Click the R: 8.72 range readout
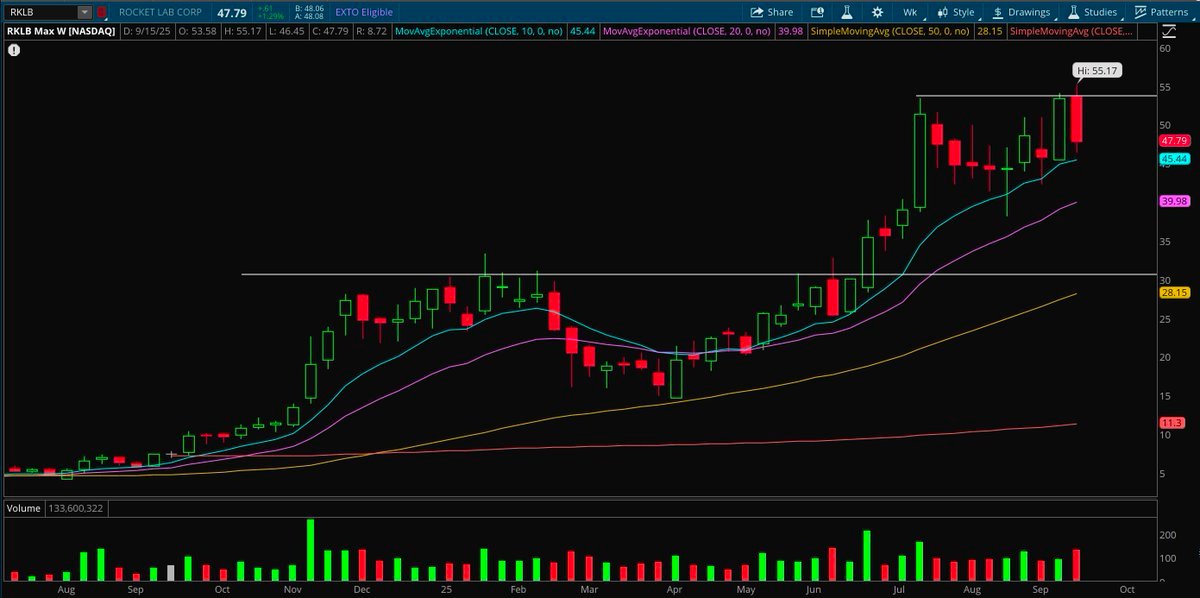Screen dimensions: 1200x598 (373, 31)
